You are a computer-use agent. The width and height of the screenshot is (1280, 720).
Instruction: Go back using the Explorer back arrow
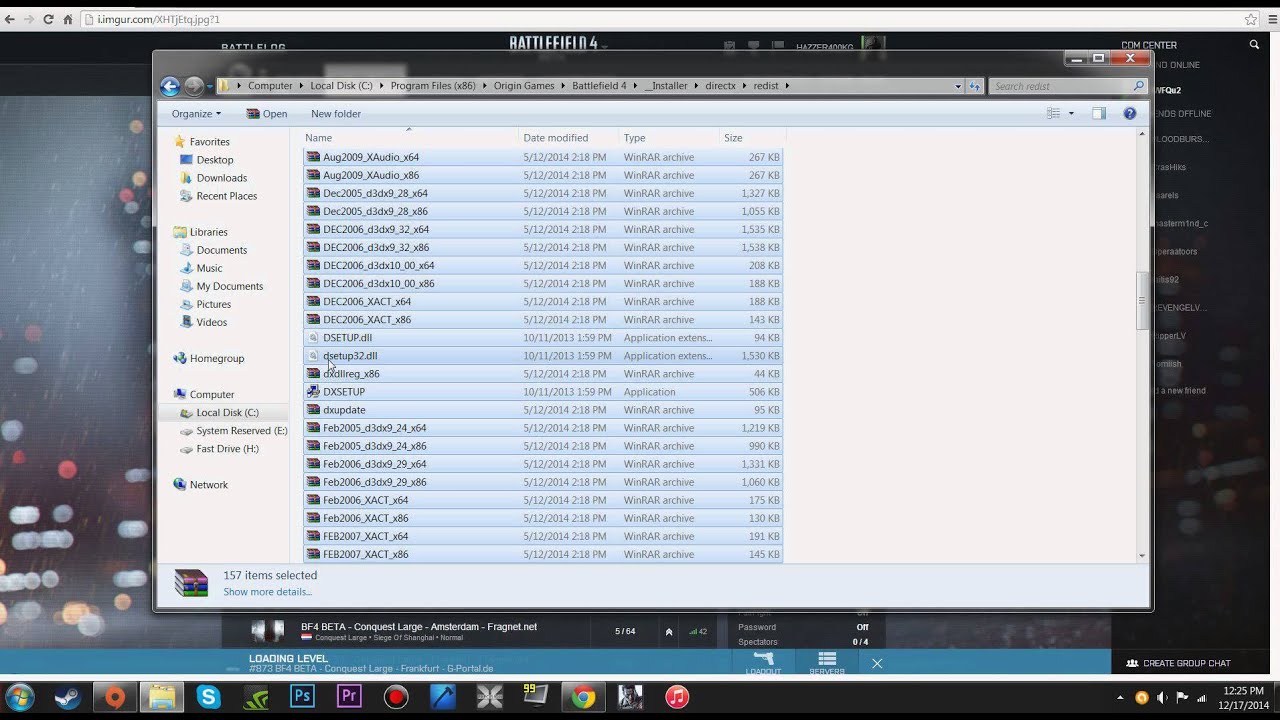coord(170,86)
